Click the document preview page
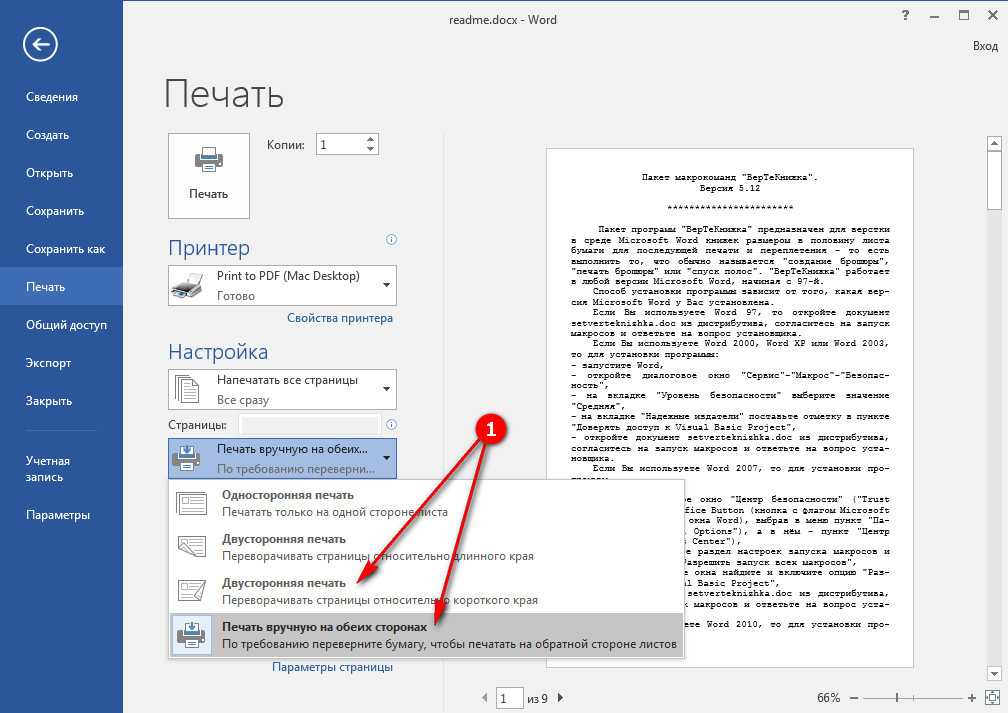Image resolution: width=1008 pixels, height=713 pixels. click(730, 408)
